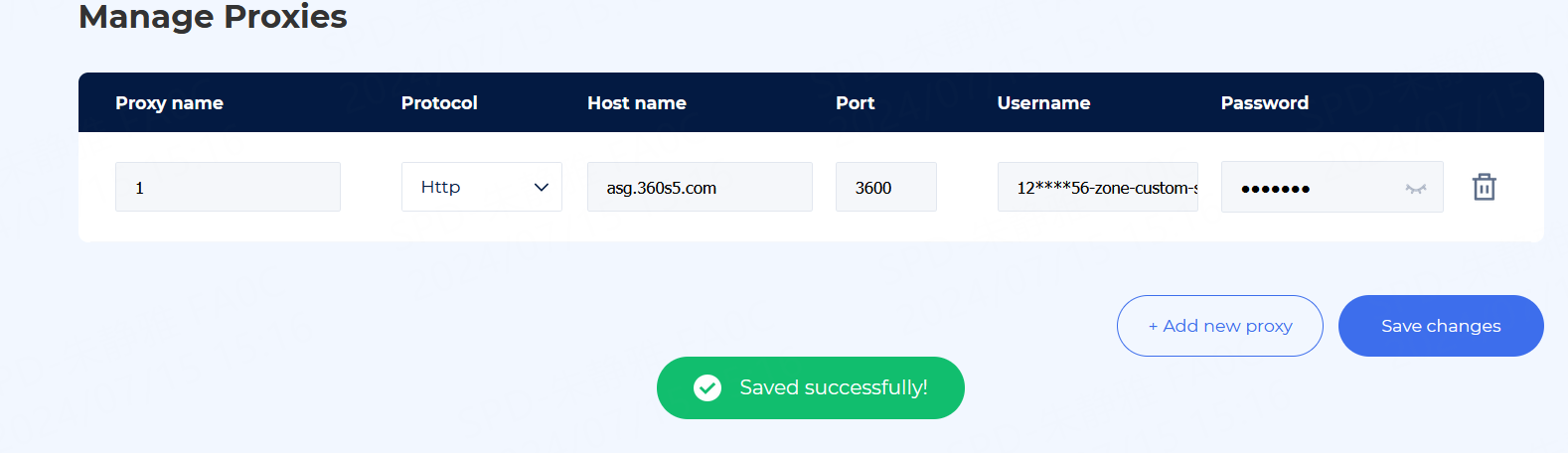
Task: Click the Username column header
Action: (x=1043, y=103)
